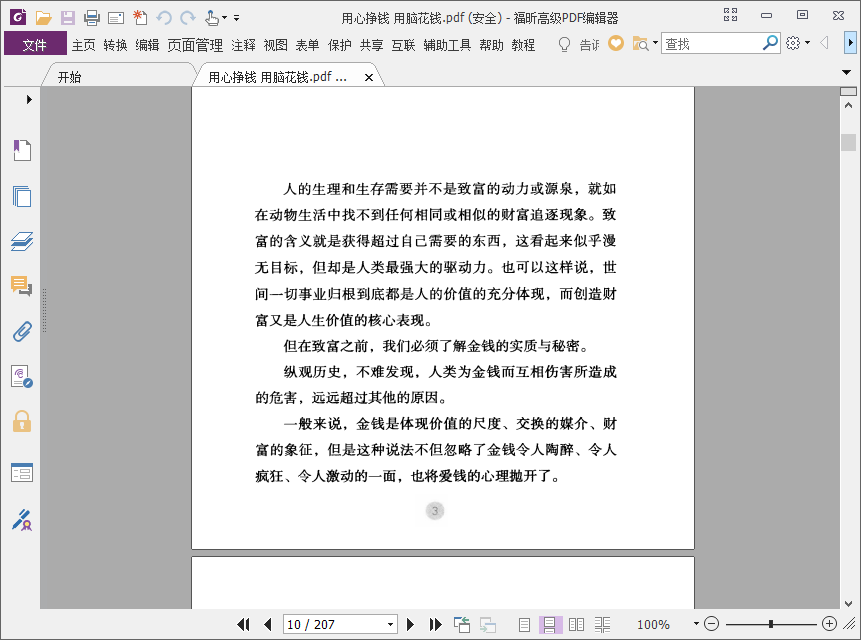Open the Comments panel icon
The image size is (861, 640).
(22, 286)
